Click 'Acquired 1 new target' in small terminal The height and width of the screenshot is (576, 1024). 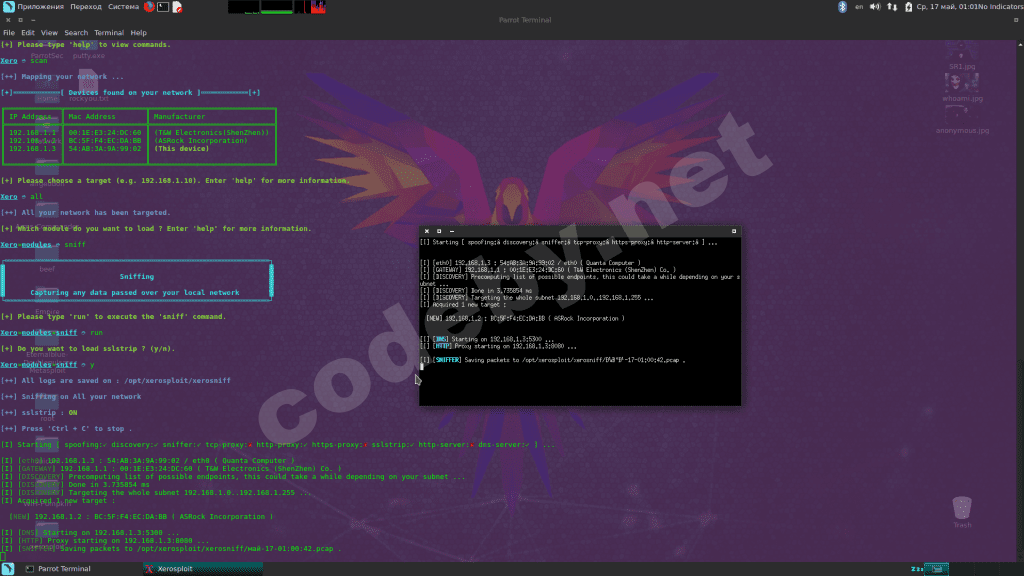pyautogui.click(x=464, y=305)
